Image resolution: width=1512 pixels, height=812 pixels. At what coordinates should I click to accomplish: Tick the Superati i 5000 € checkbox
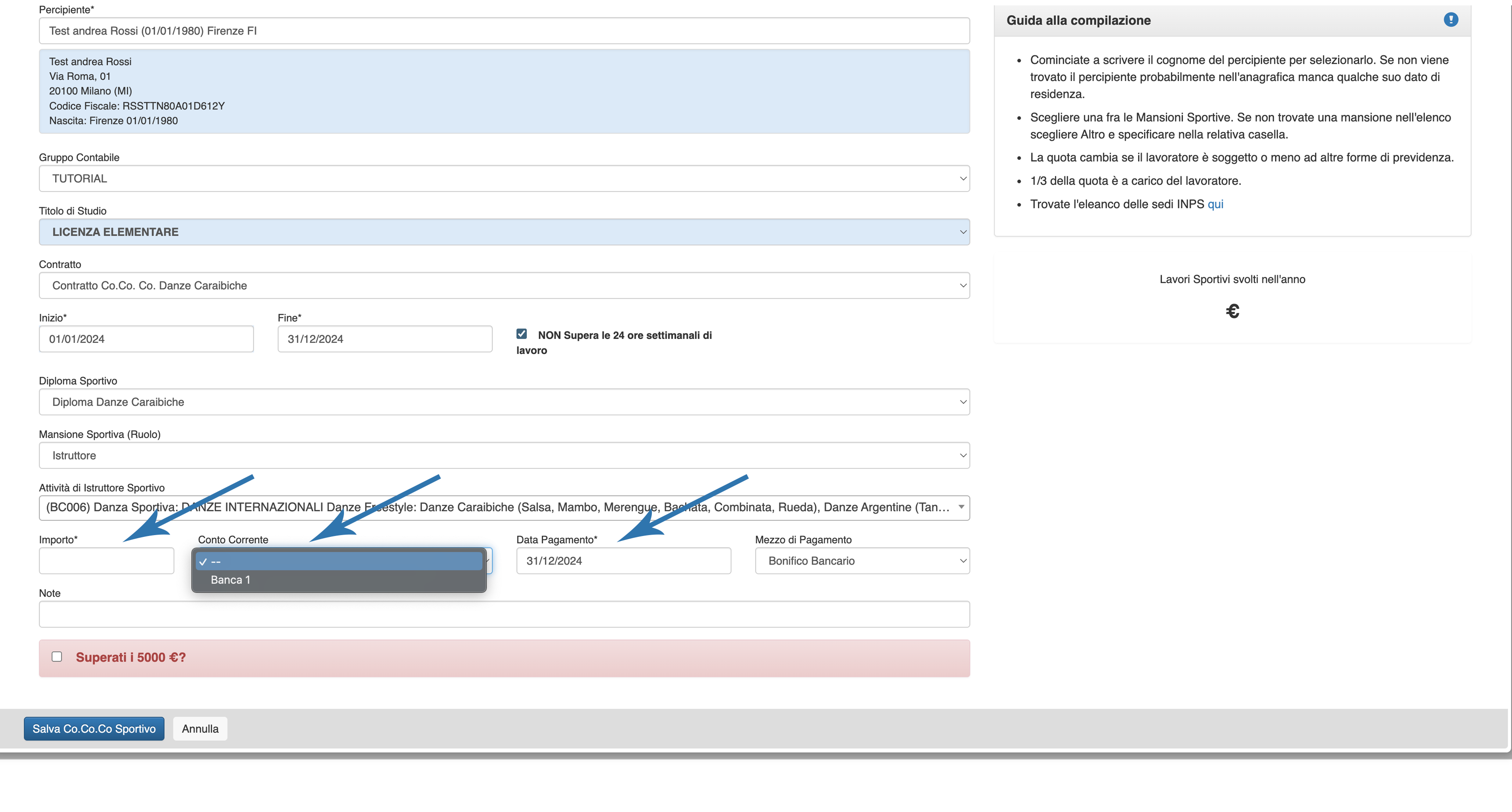coord(57,656)
